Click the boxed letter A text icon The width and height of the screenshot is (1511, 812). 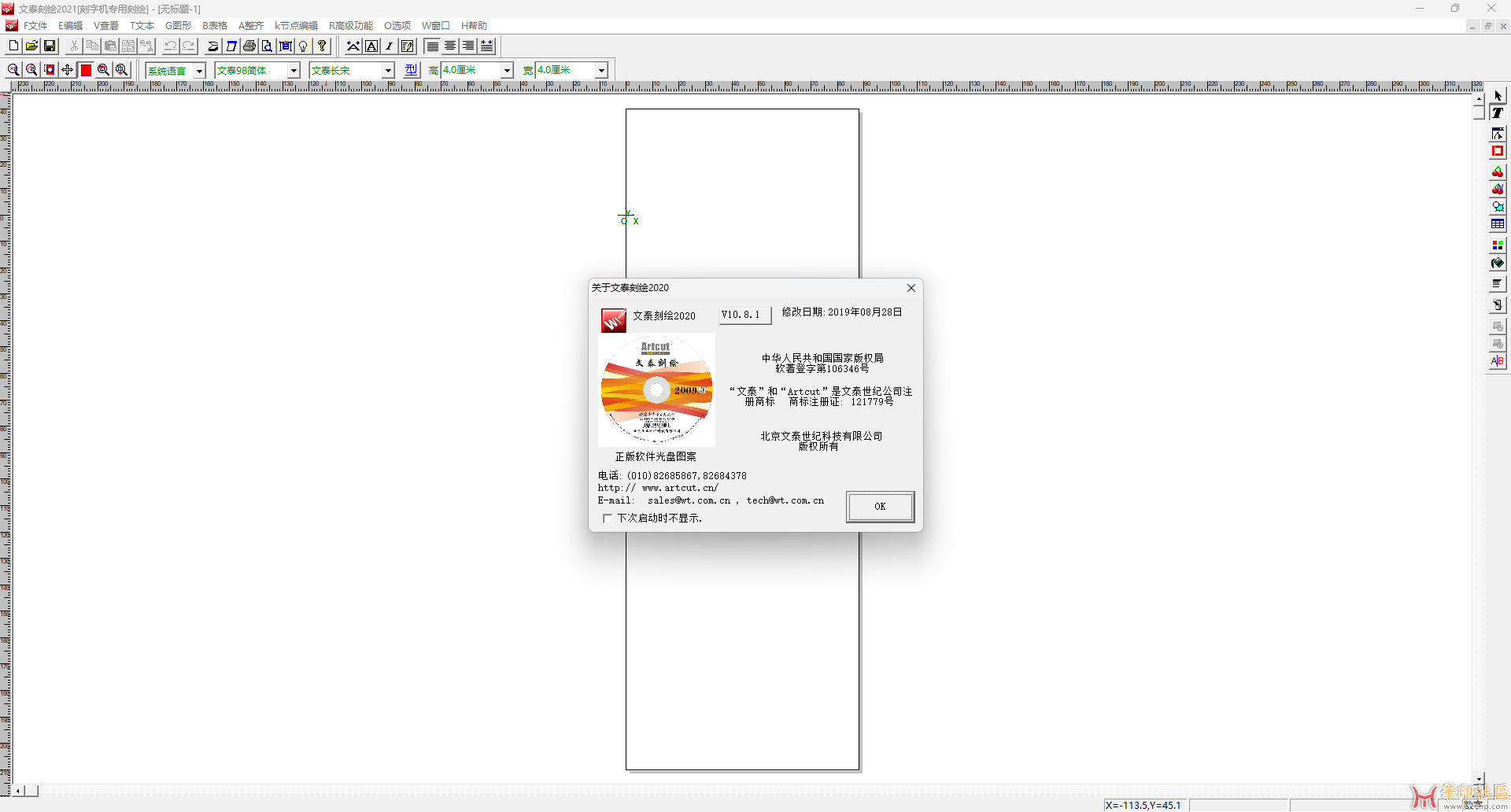tap(371, 46)
